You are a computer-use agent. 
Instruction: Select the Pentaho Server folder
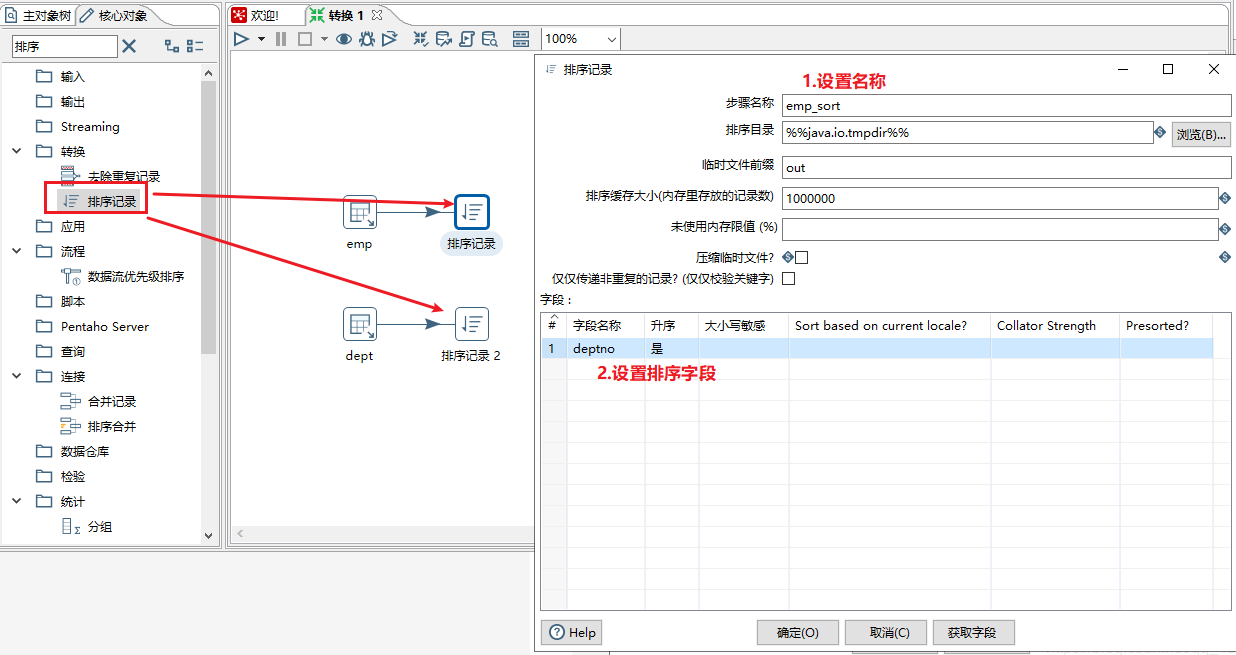105,326
